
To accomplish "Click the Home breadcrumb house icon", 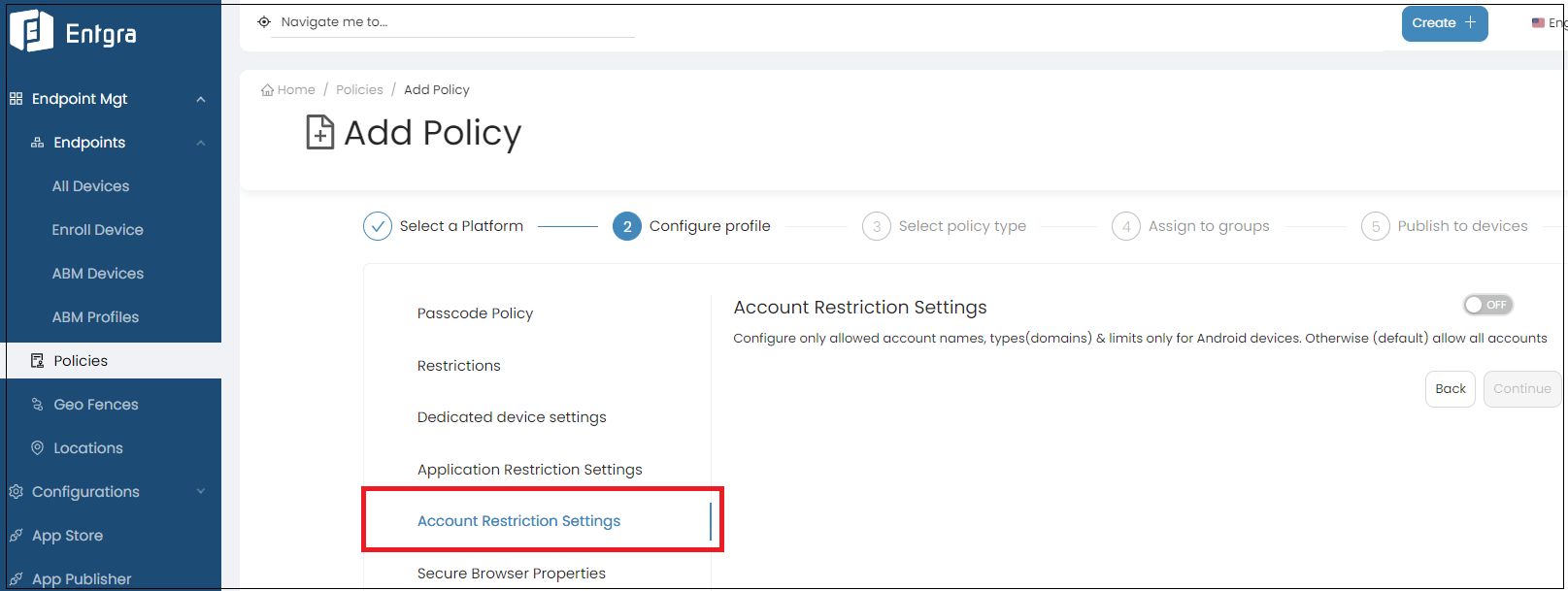I will coord(267,90).
